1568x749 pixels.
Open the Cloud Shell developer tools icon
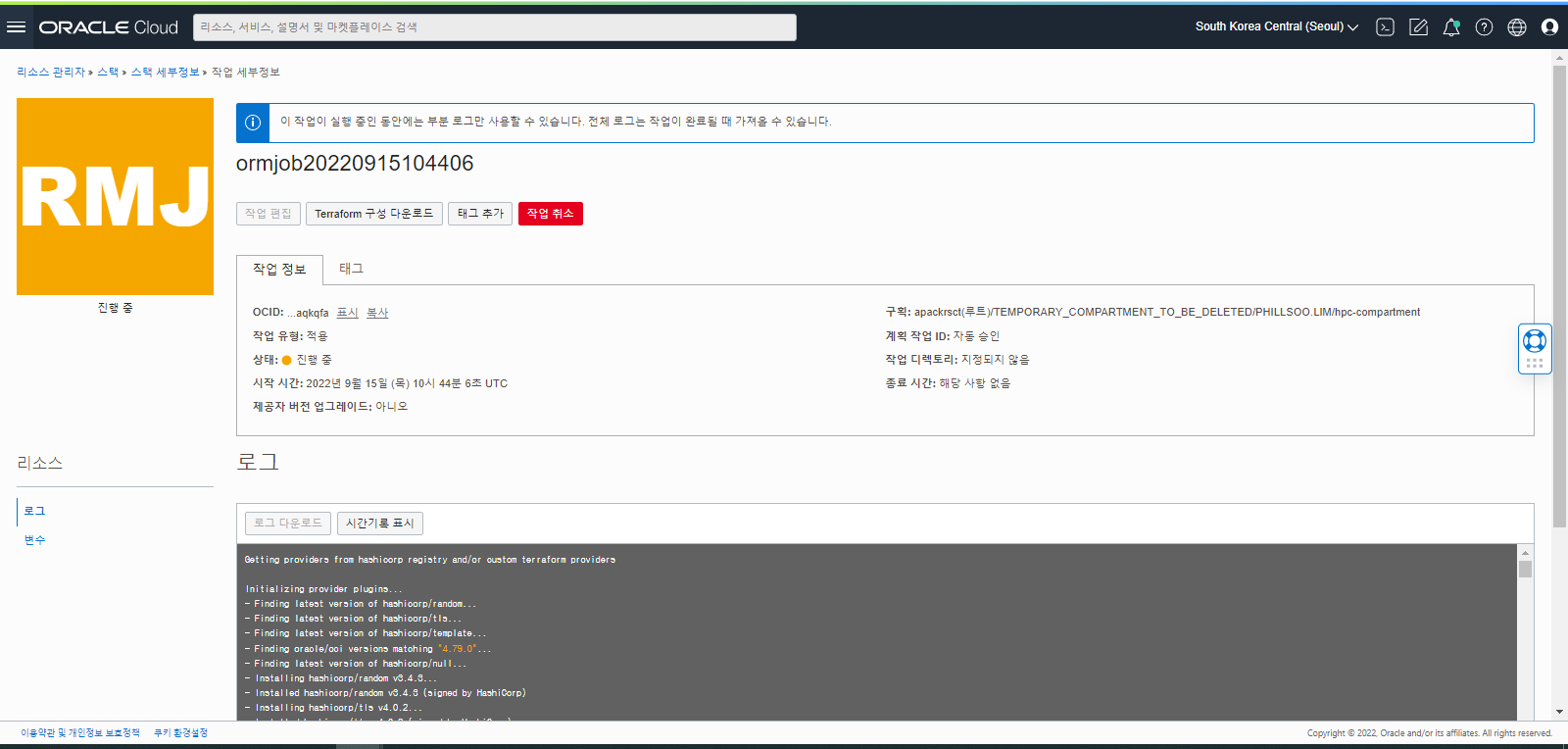click(x=1385, y=27)
